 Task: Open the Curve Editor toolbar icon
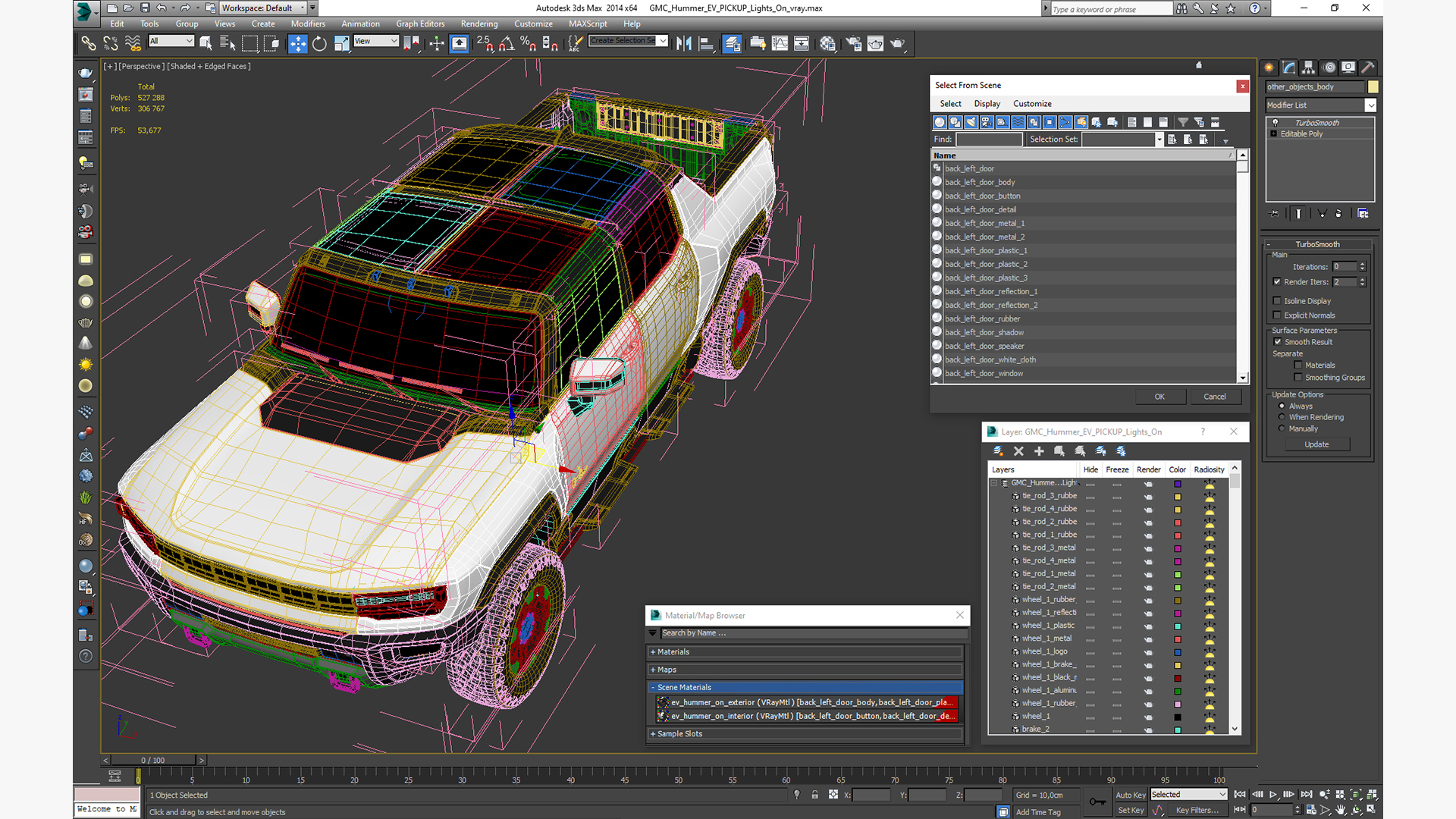(x=780, y=44)
